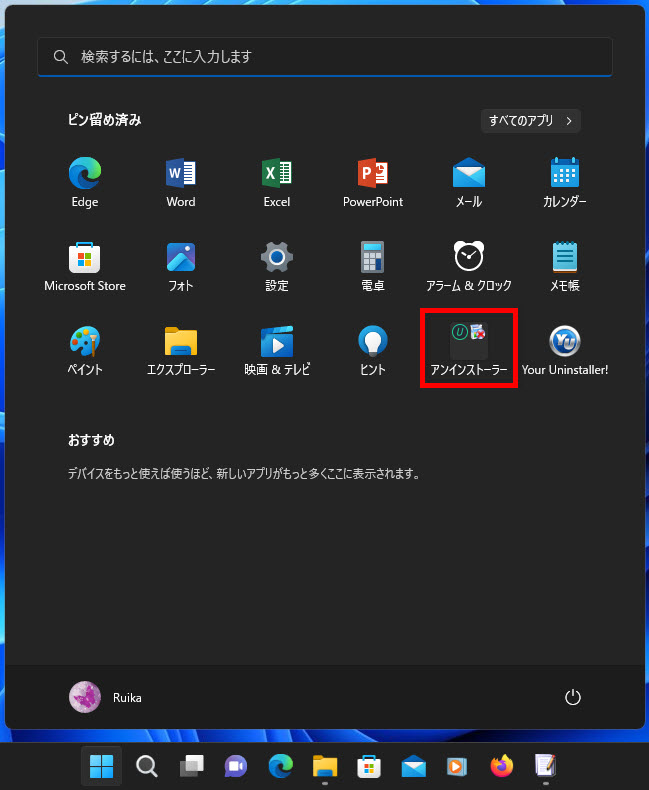The image size is (649, 790).
Task: Open the Ruika user account menu
Action: (x=106, y=697)
